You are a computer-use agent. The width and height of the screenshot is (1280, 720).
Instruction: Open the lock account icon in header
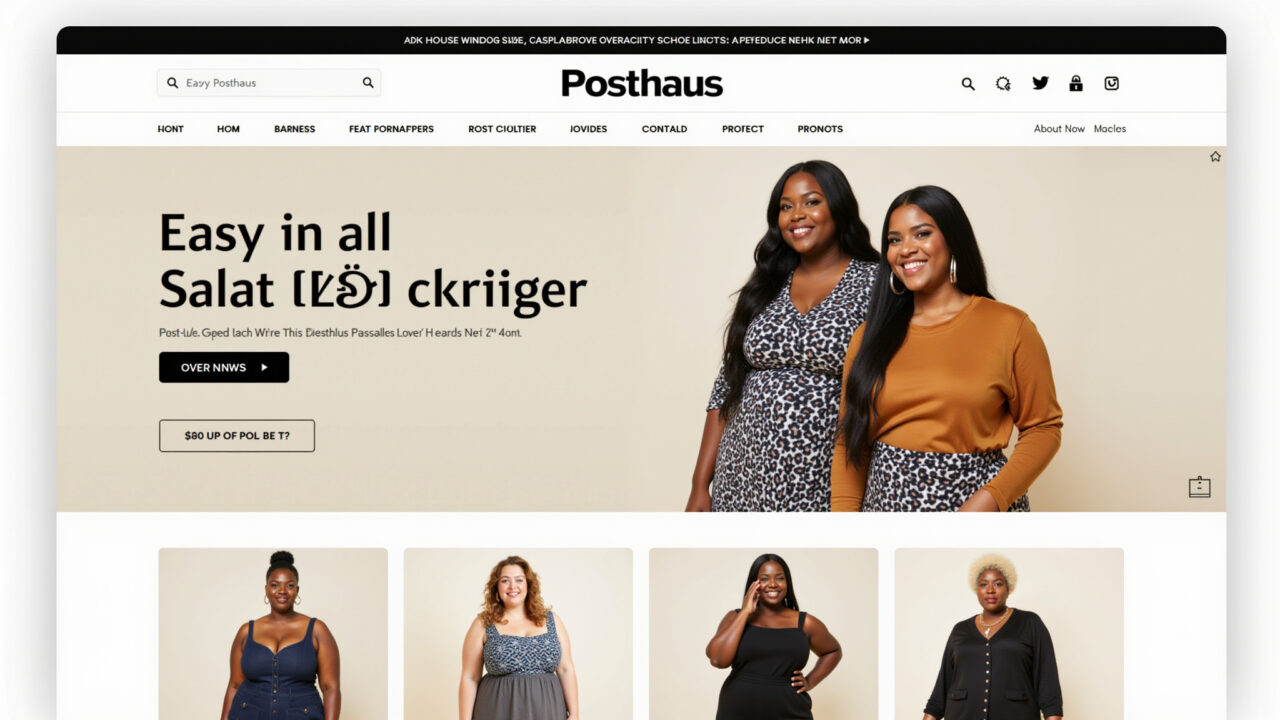pyautogui.click(x=1076, y=83)
